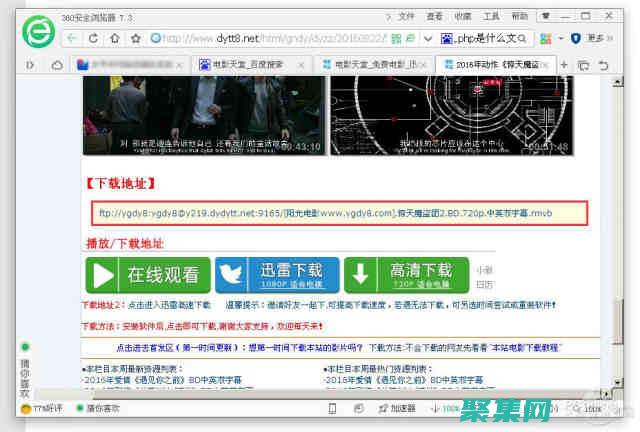The height and width of the screenshot is (432, 640).
Task: Open the 文件 menu
Action: click(x=406, y=16)
